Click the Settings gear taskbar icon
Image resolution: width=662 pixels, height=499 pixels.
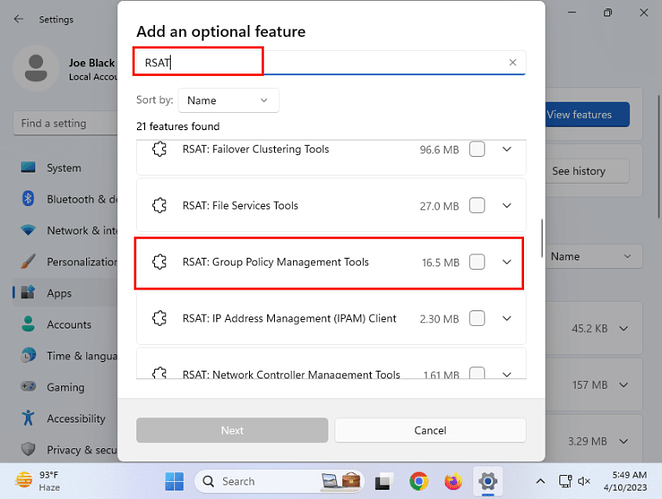[488, 481]
